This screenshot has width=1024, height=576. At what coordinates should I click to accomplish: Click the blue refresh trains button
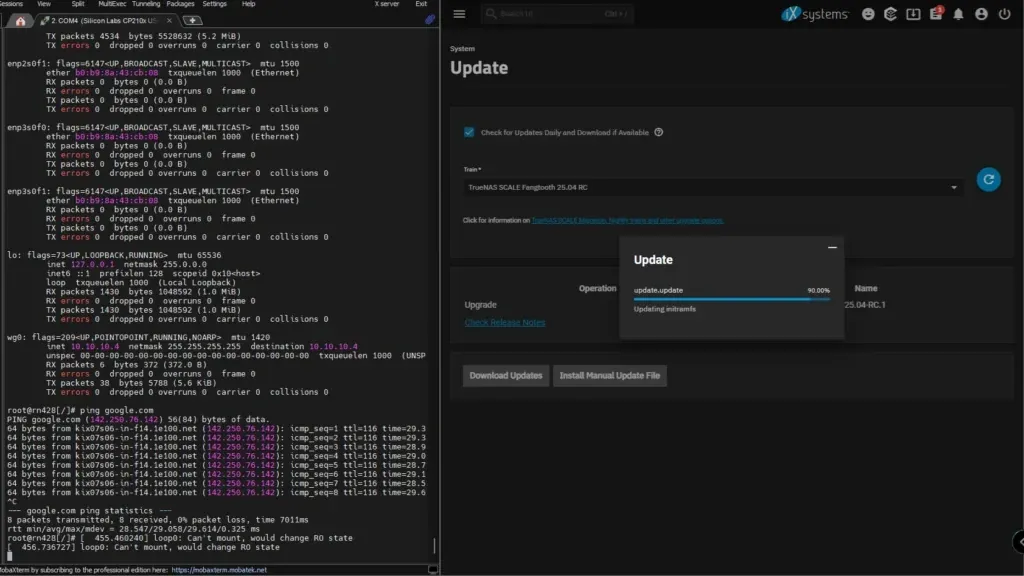pos(988,180)
